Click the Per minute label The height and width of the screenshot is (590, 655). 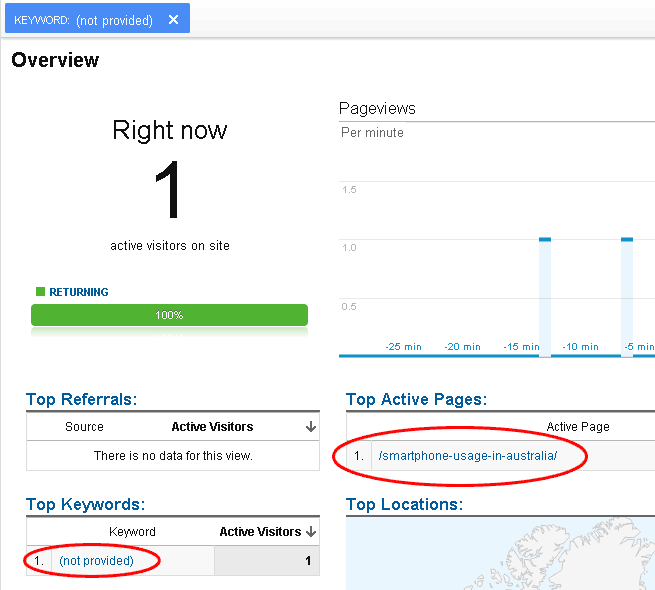coord(372,132)
